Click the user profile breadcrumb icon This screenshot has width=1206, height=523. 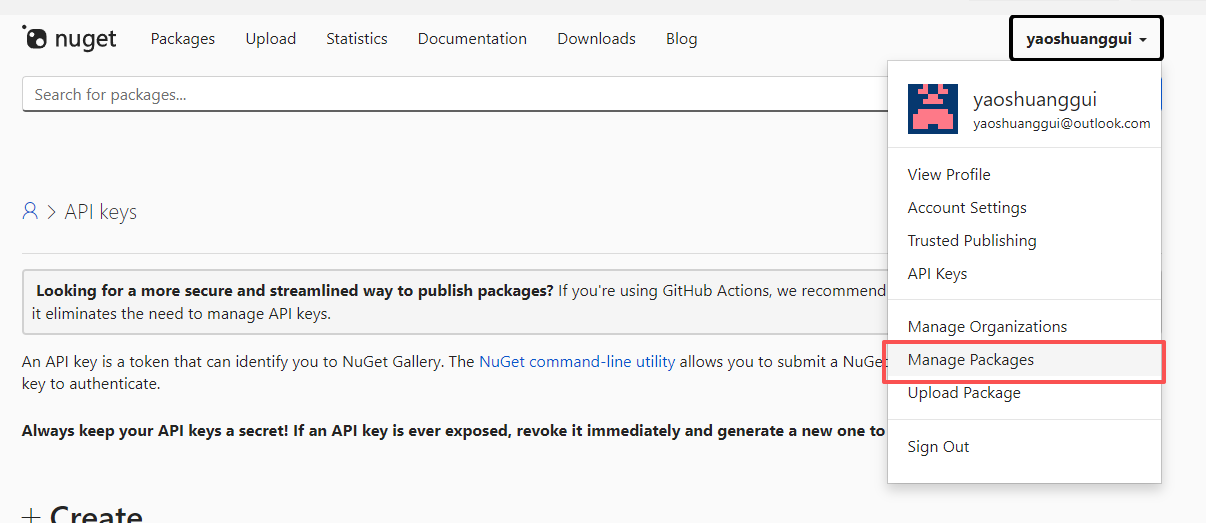(30, 211)
